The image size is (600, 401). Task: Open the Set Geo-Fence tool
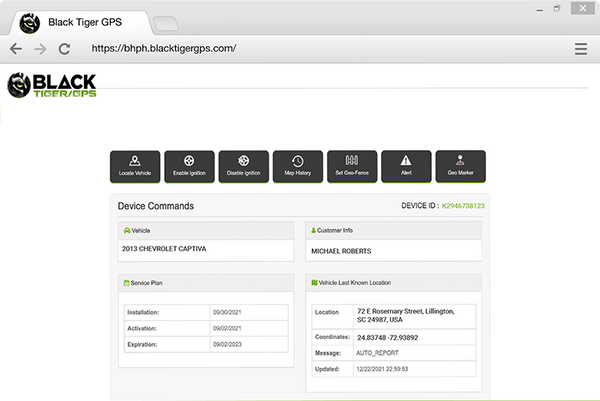pyautogui.click(x=352, y=166)
